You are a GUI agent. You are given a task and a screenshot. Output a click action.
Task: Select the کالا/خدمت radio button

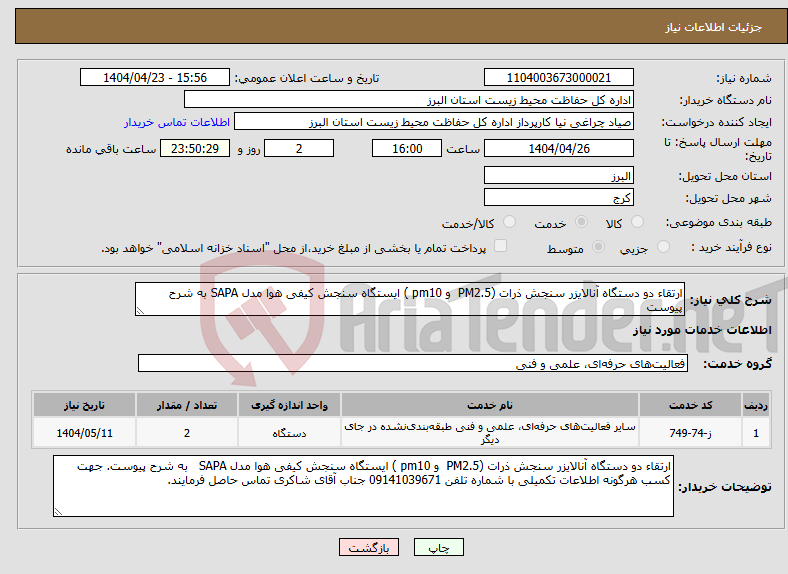[510, 222]
